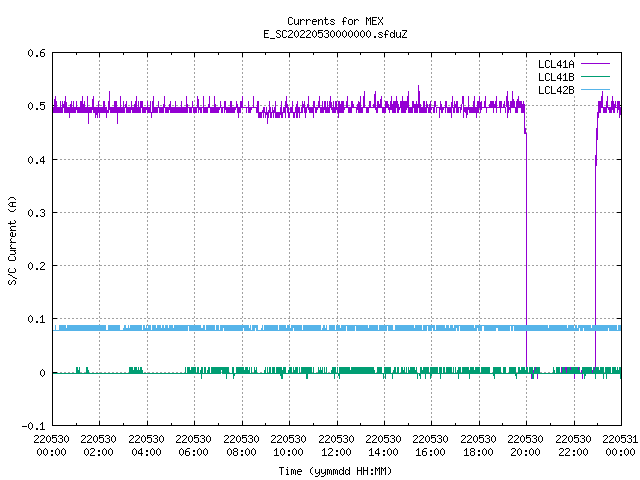
Task: Click the 220530 16:00 x-axis tick label
Action: (x=430, y=446)
